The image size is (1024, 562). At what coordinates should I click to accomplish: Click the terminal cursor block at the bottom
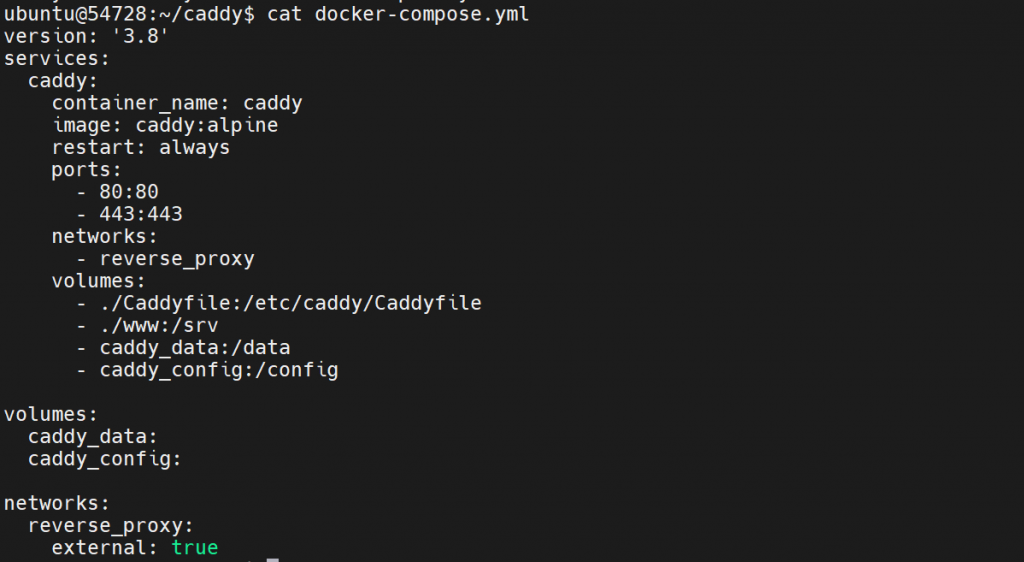[272, 559]
